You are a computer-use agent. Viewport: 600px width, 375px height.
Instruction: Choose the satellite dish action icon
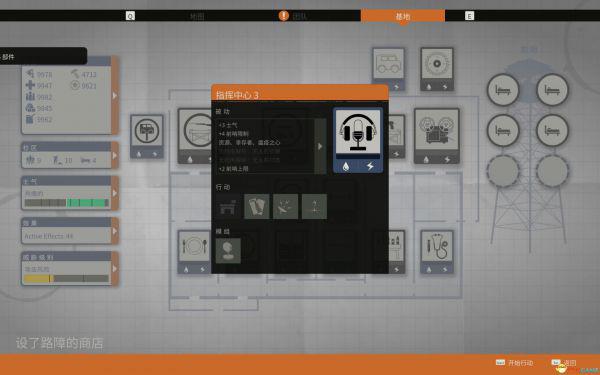point(285,207)
